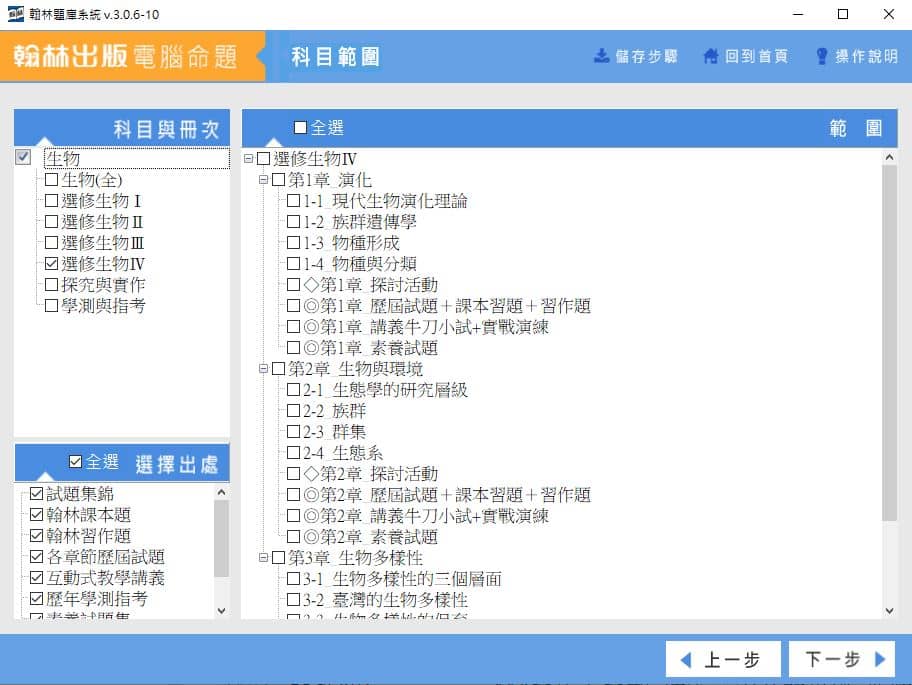
Task: Check 選修生物 III checkbox
Action: pyautogui.click(x=51, y=242)
